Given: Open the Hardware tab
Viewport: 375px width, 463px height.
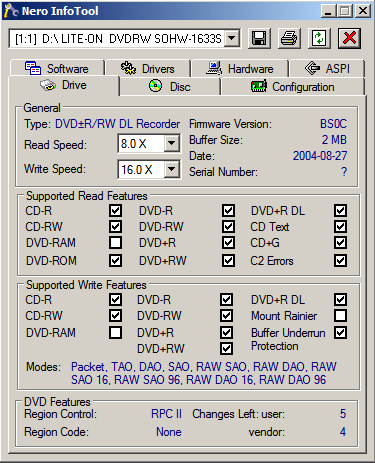Looking at the screenshot, I should click(x=240, y=69).
